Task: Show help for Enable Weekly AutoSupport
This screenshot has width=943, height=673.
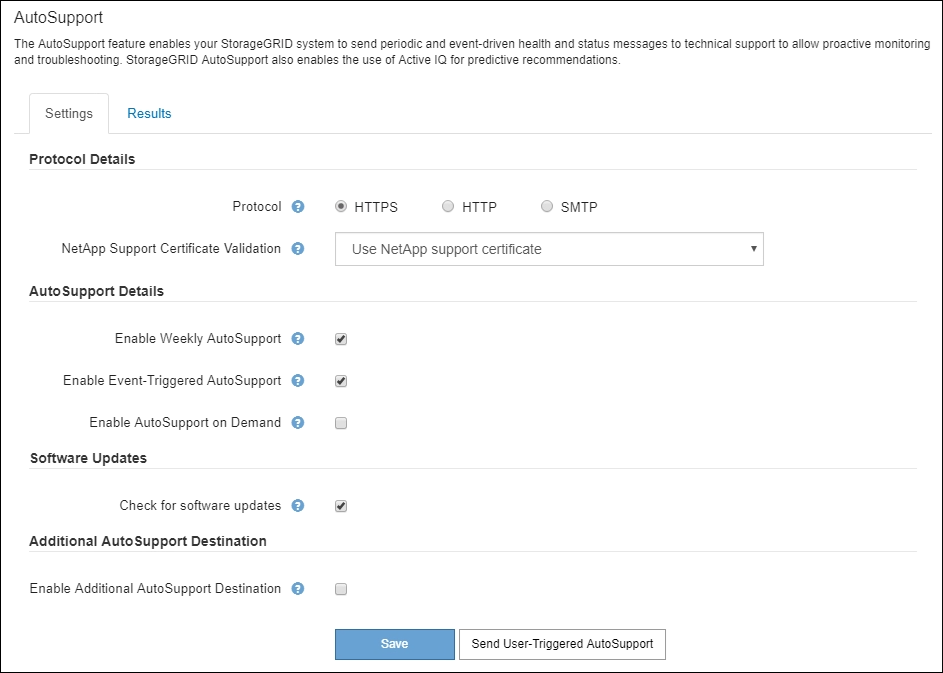Action: click(x=298, y=339)
